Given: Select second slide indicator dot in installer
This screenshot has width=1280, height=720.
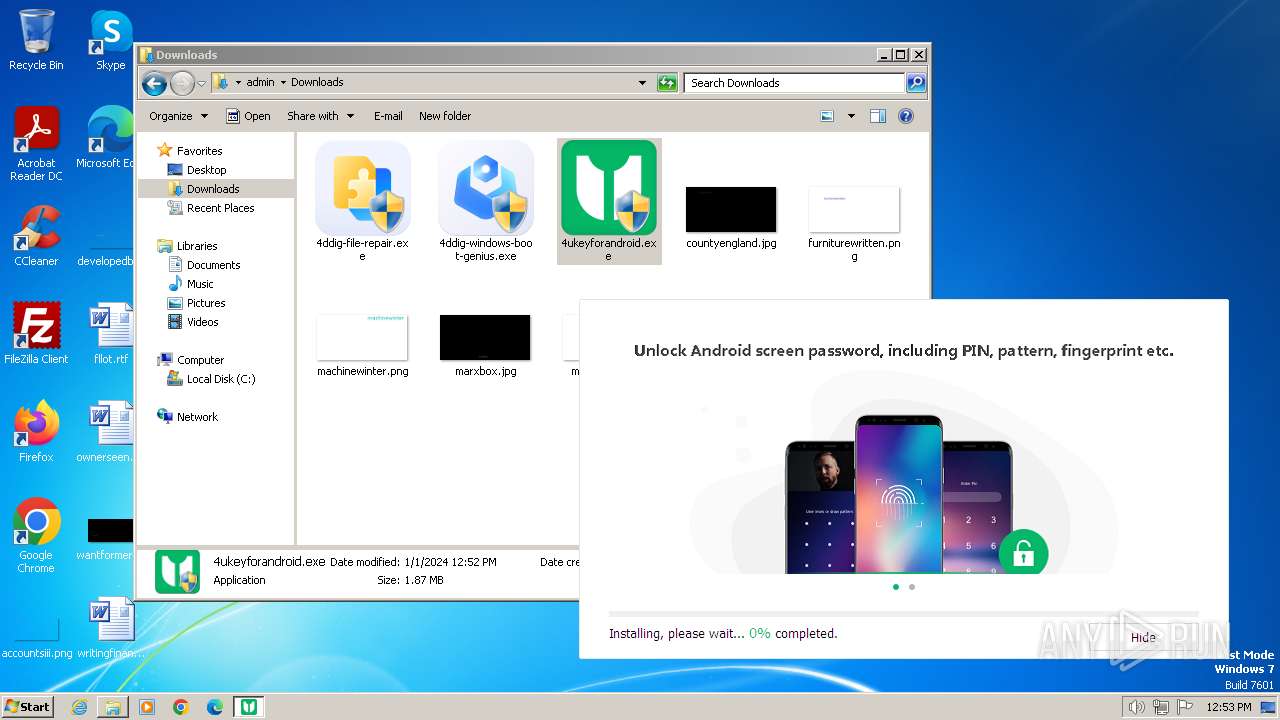Looking at the screenshot, I should point(911,587).
